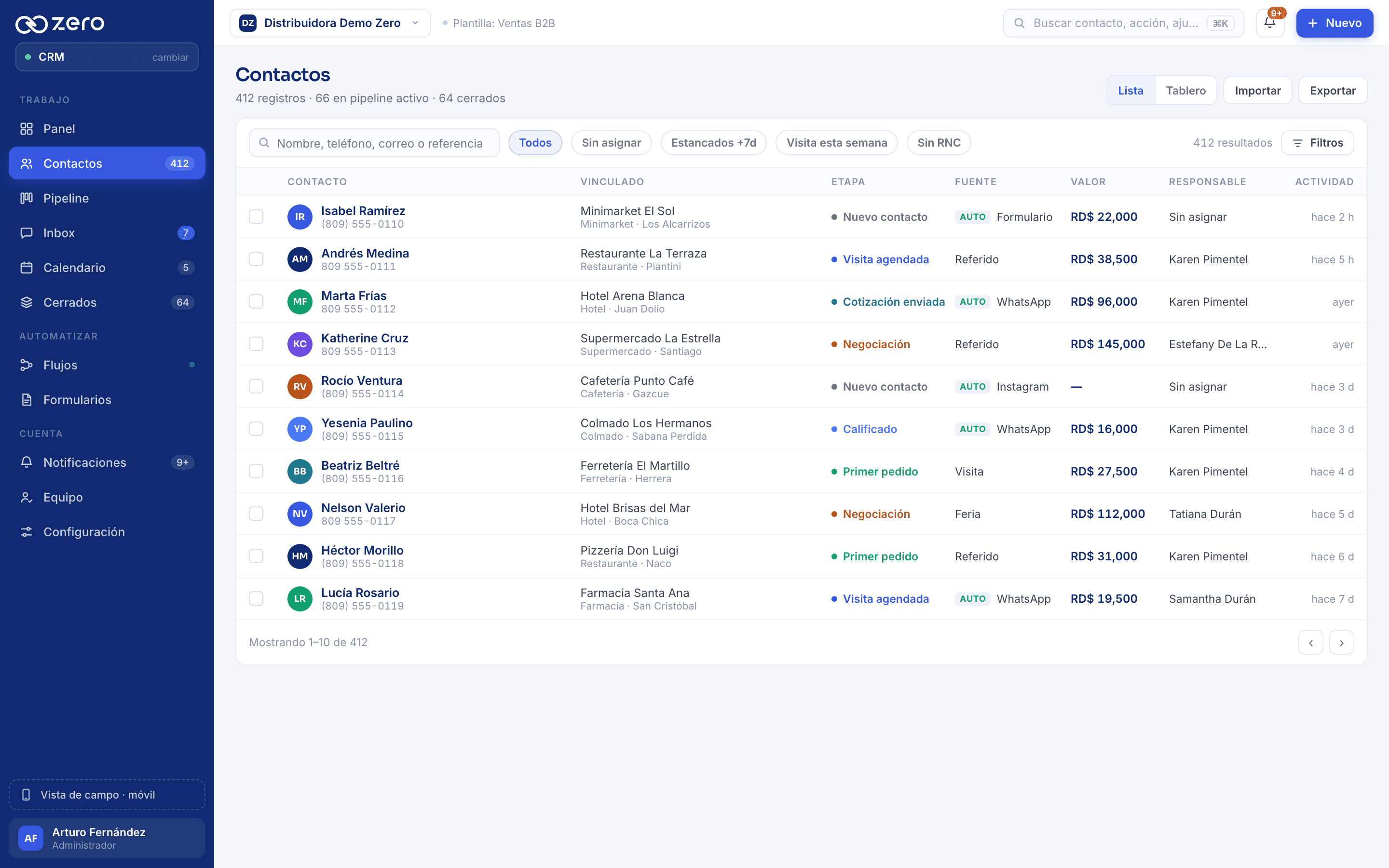1389x868 pixels.
Task: Click the Nuevo button
Action: (x=1335, y=23)
